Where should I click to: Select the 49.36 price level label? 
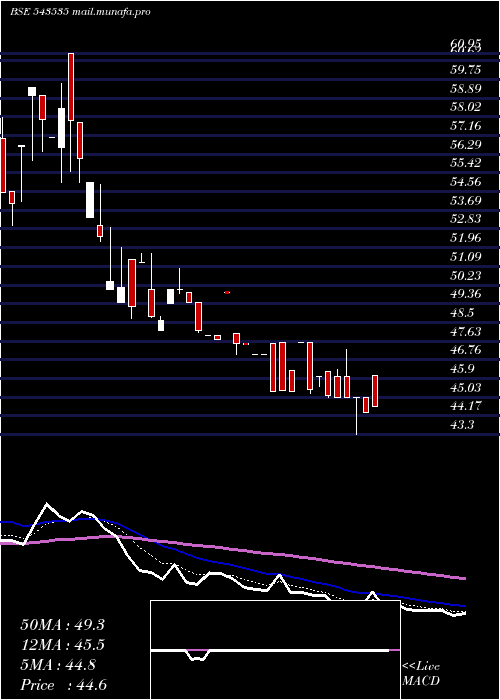coord(466,294)
